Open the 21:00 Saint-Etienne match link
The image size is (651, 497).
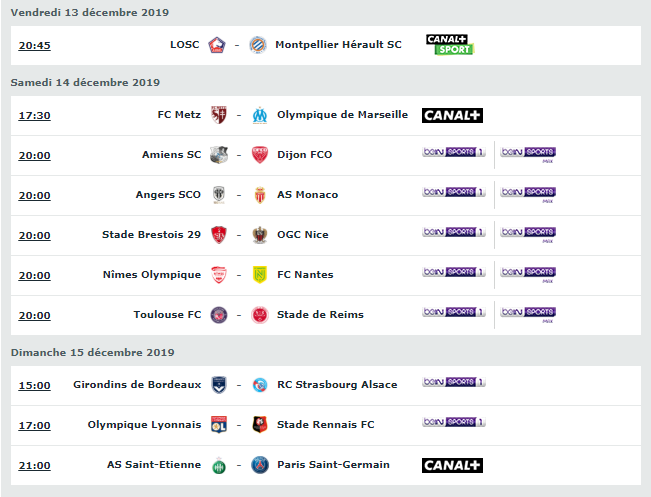pos(34,465)
